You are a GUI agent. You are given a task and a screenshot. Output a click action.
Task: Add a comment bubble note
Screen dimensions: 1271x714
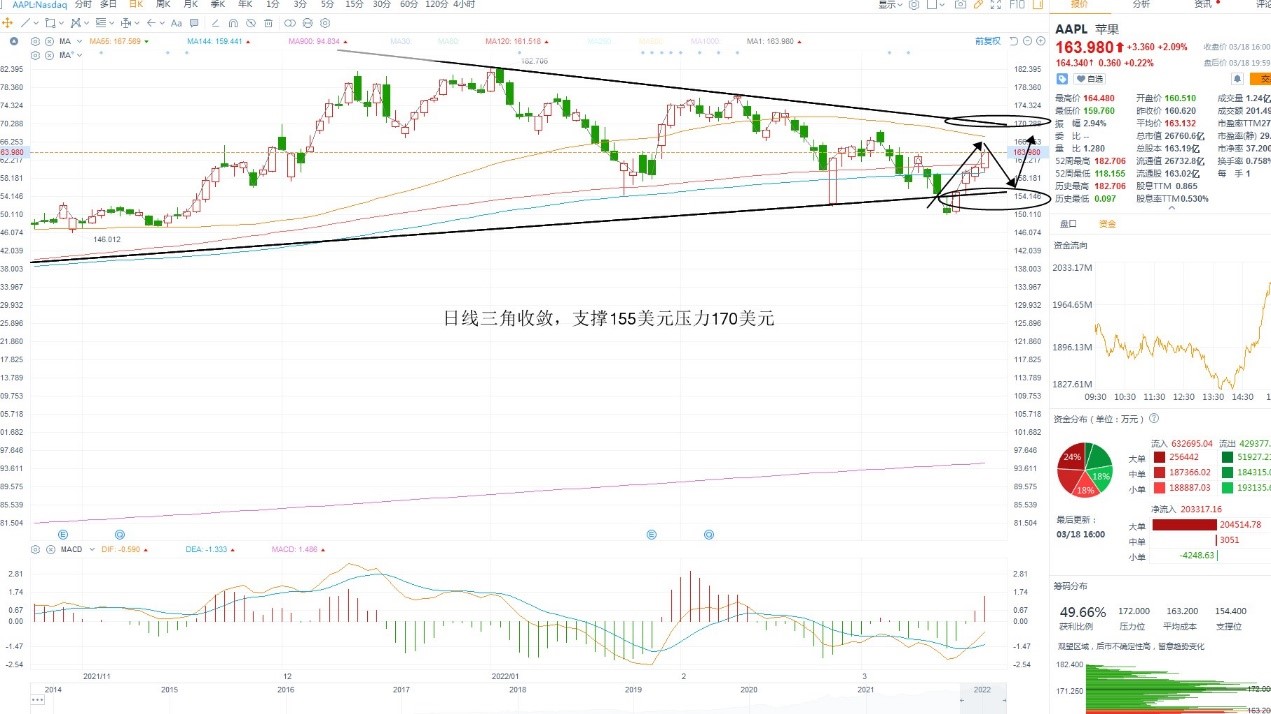pos(194,23)
